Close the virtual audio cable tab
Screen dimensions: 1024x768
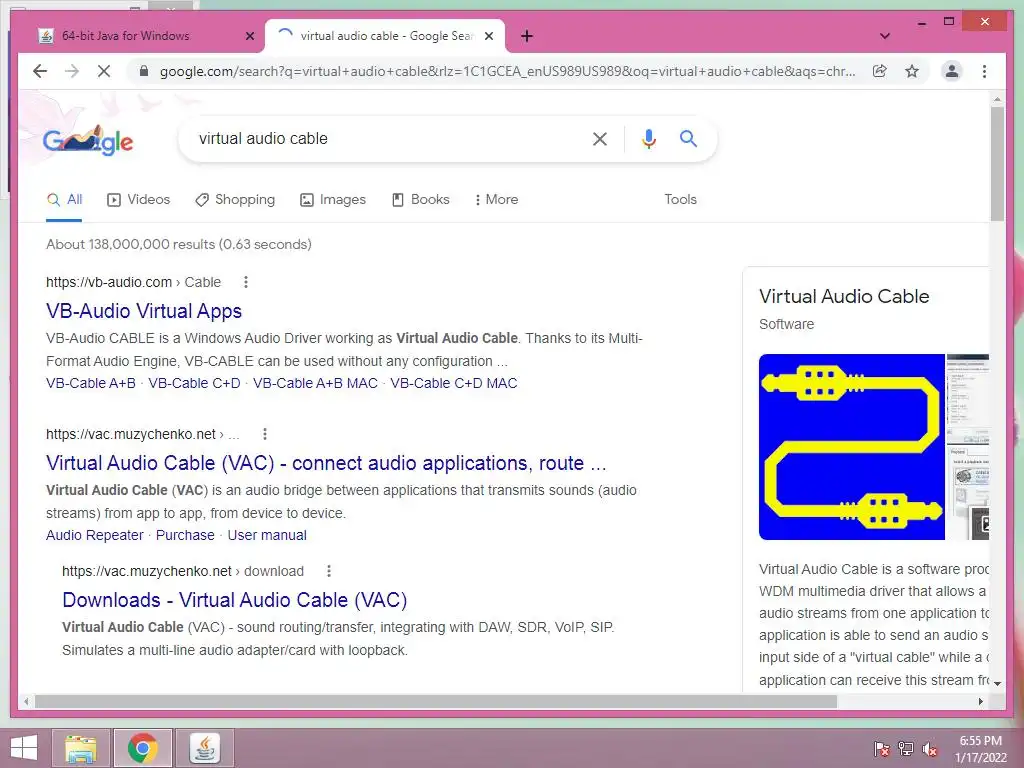point(488,36)
